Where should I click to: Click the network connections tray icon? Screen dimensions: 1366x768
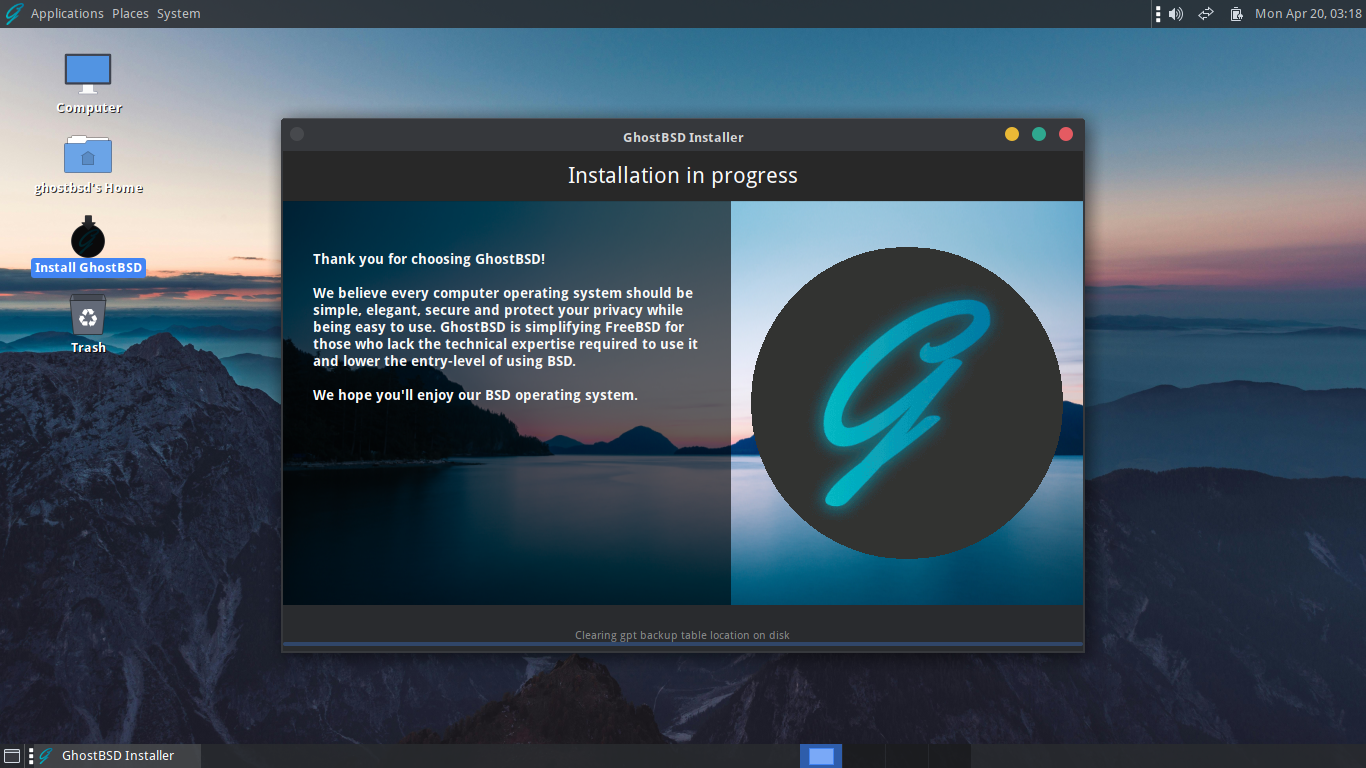[1205, 13]
